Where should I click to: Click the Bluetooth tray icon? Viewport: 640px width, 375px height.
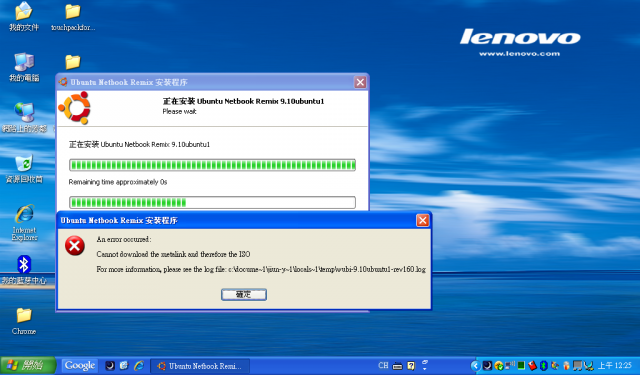[x=543, y=366]
